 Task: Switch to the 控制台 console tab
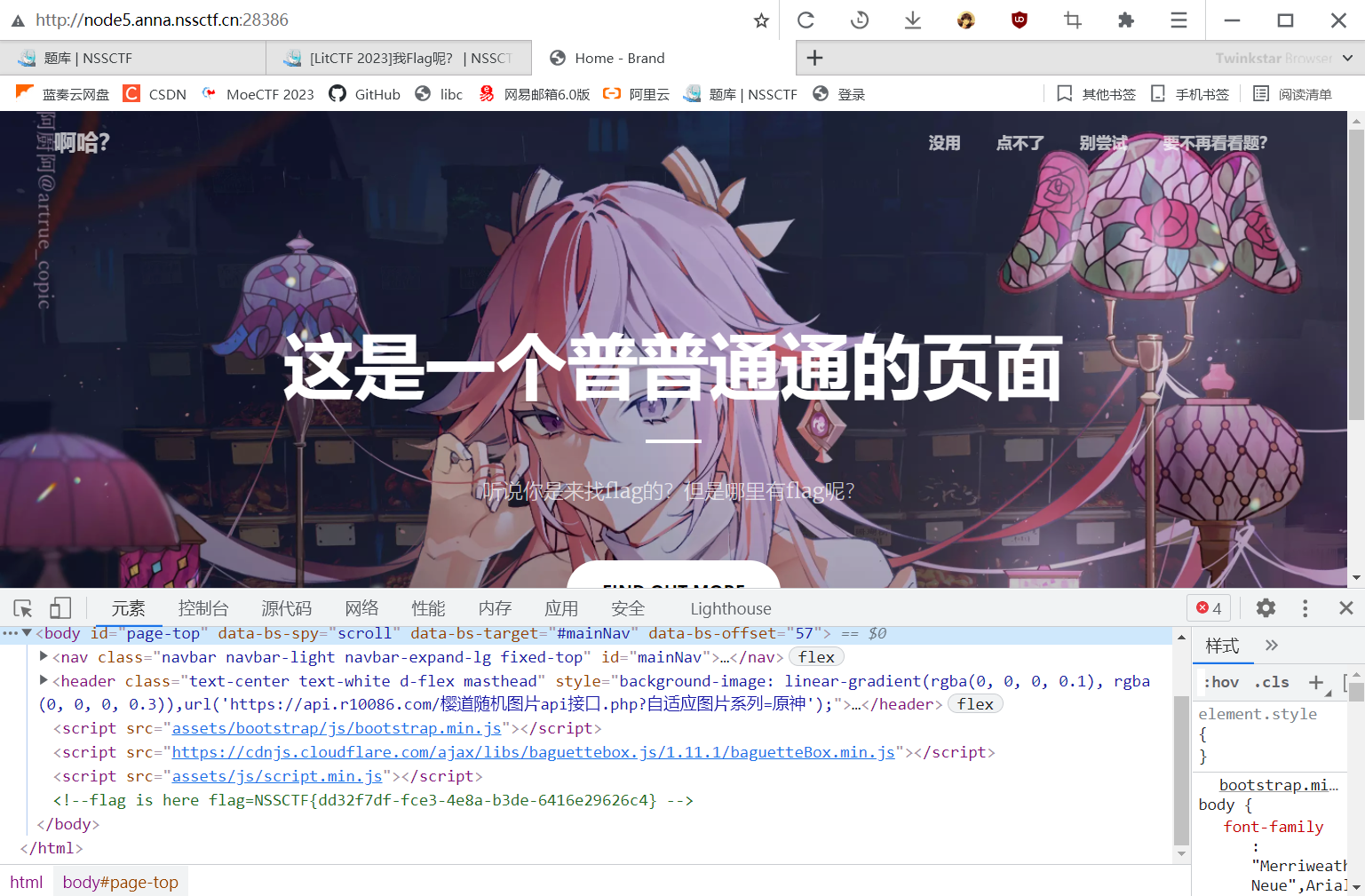[203, 608]
